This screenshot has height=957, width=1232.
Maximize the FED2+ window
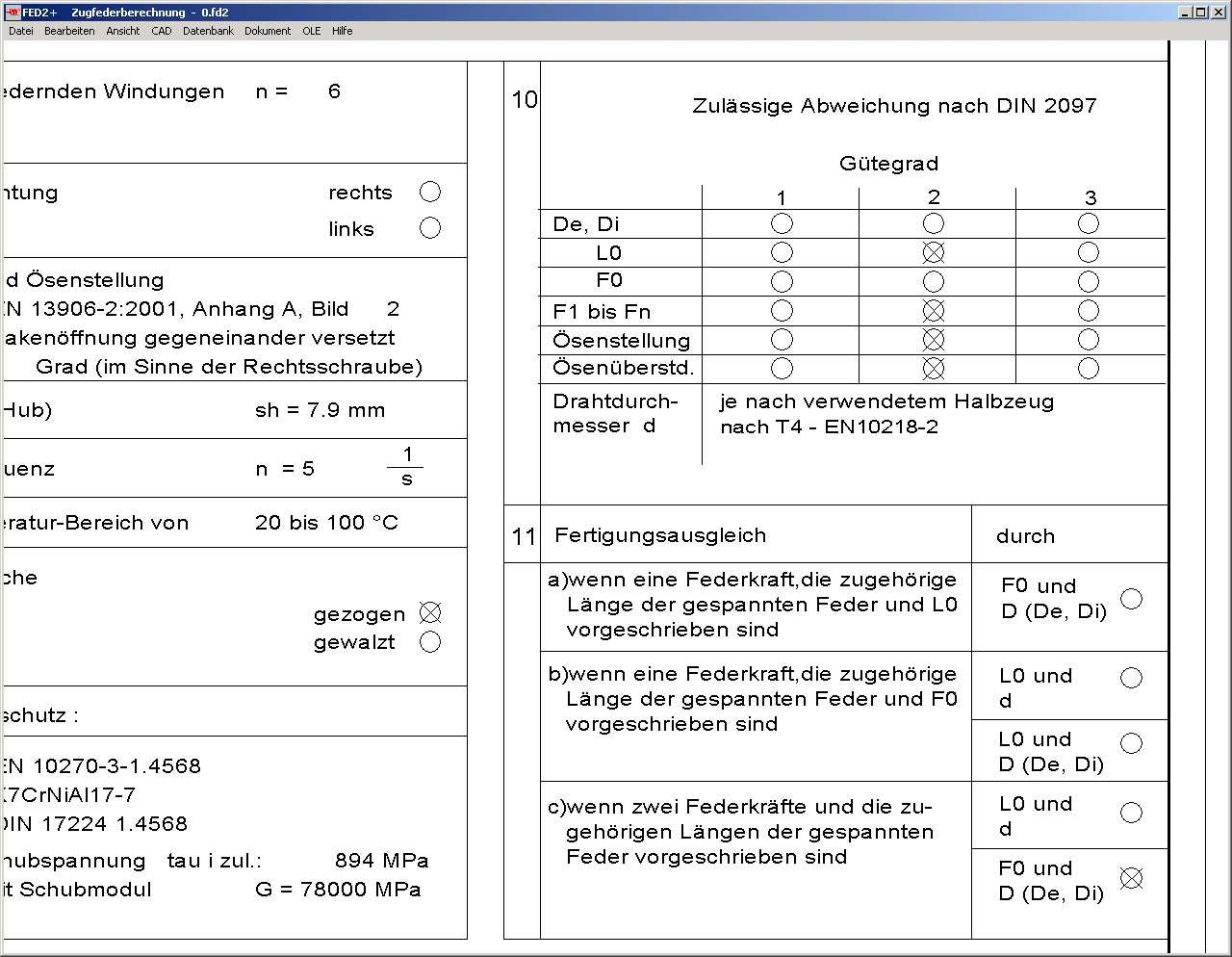click(1200, 13)
